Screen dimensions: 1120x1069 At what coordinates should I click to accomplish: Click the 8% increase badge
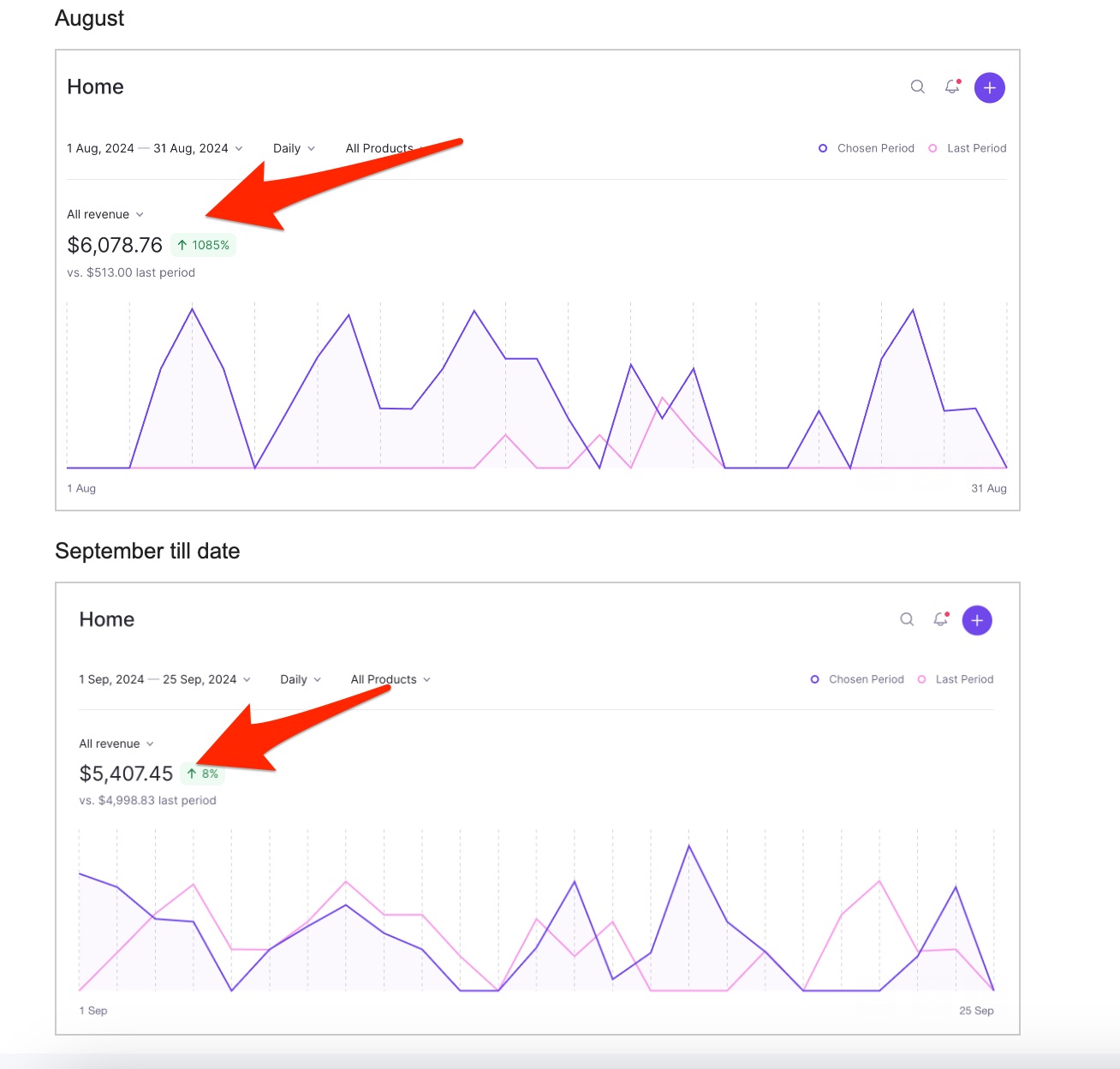click(203, 773)
